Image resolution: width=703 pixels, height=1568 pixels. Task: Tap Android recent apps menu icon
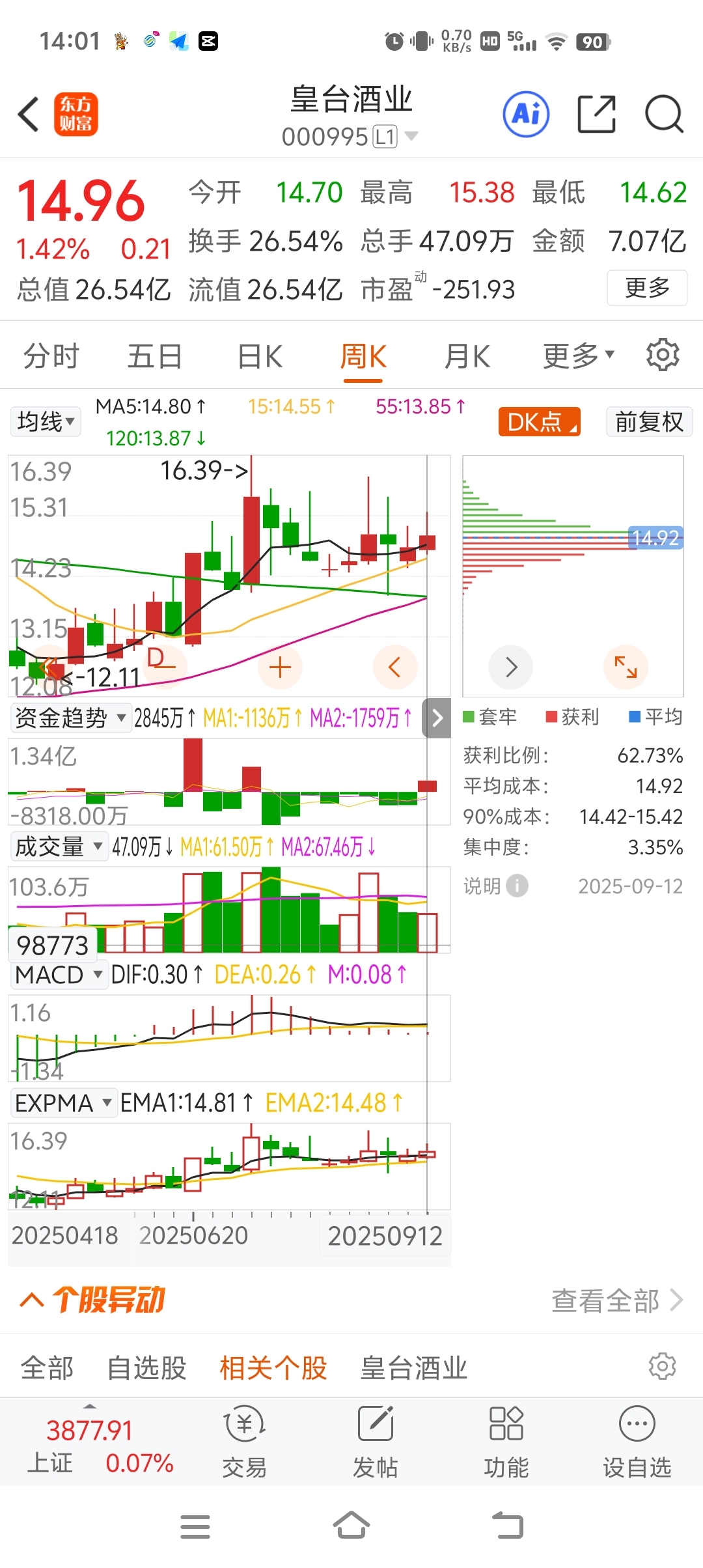pyautogui.click(x=195, y=1526)
